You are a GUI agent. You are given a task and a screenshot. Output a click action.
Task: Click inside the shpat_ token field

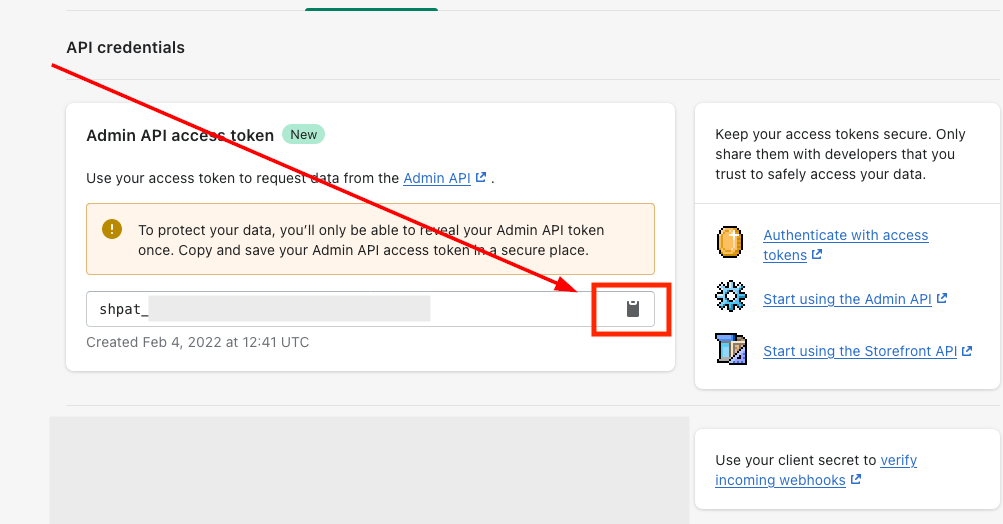tap(340, 309)
